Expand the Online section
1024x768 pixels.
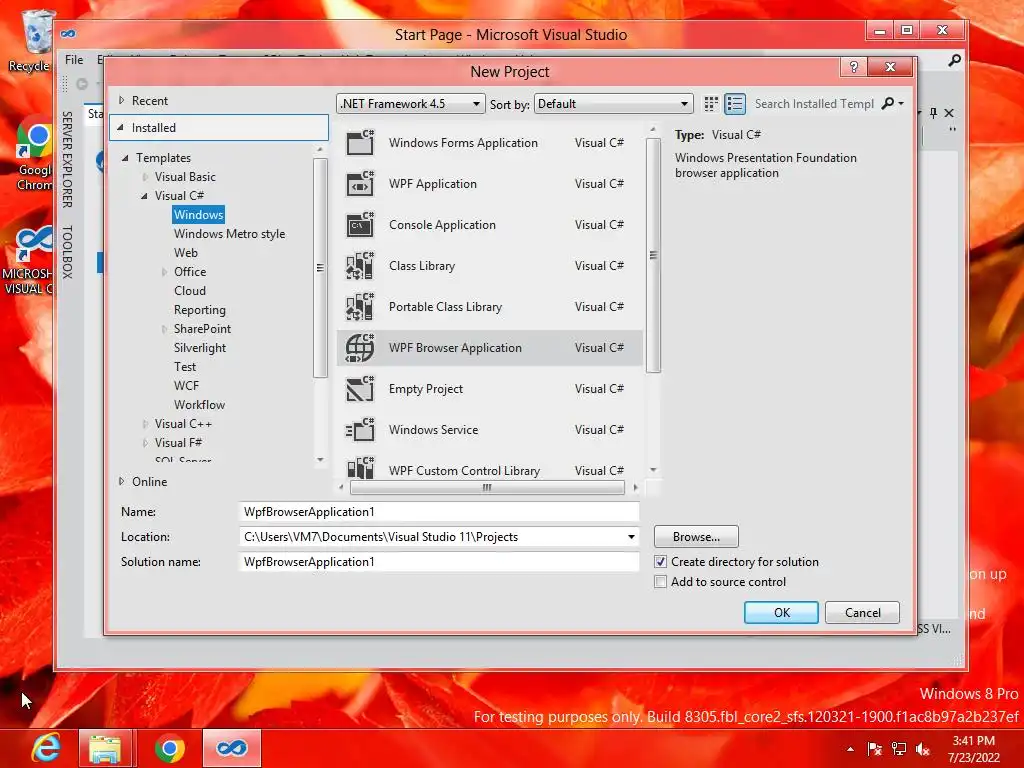121,481
